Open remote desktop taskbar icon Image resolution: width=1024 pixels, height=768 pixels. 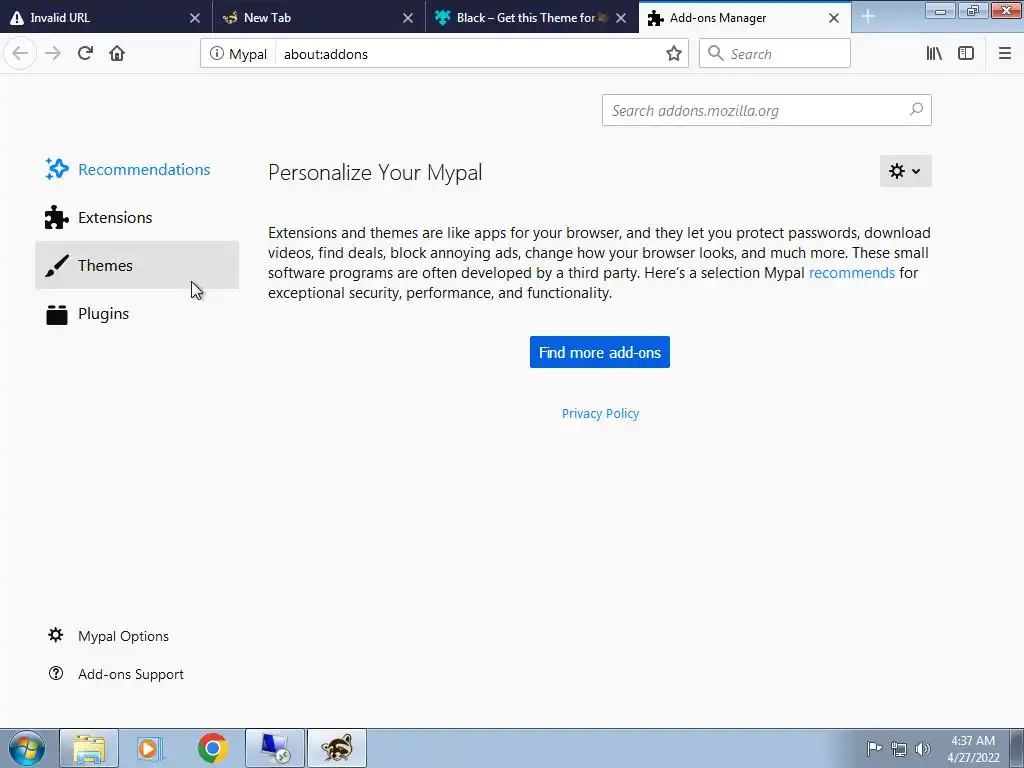(275, 748)
